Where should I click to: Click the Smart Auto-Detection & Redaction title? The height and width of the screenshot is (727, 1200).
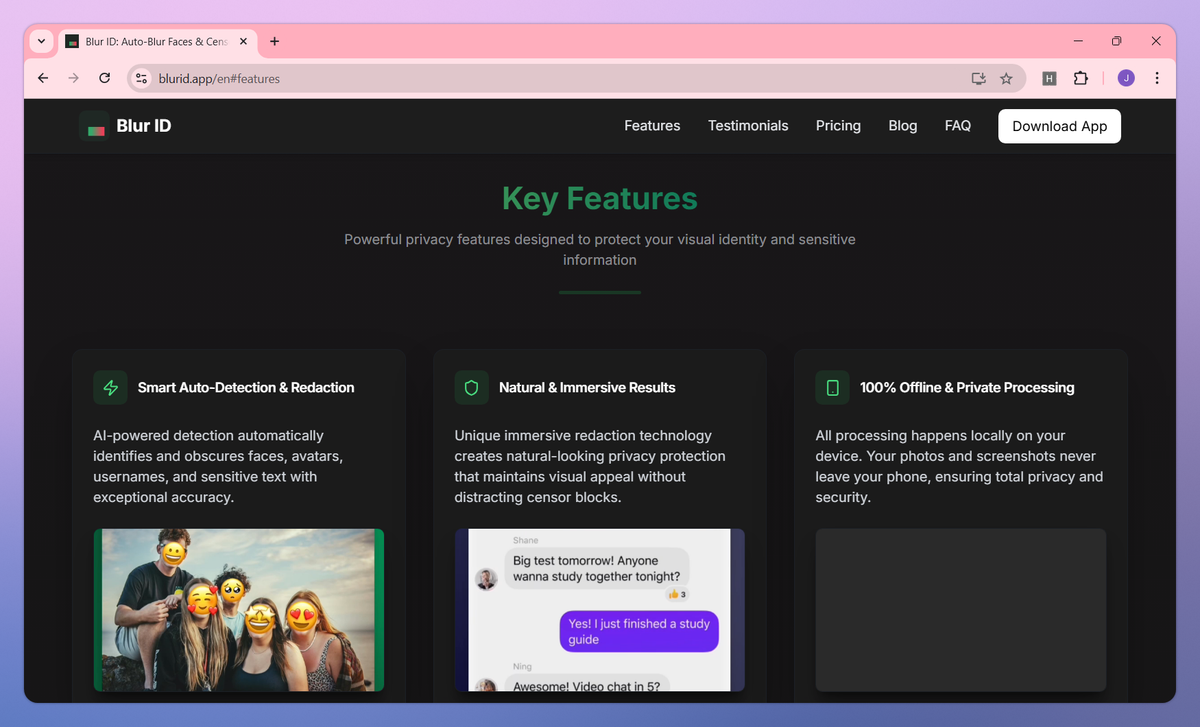246,388
